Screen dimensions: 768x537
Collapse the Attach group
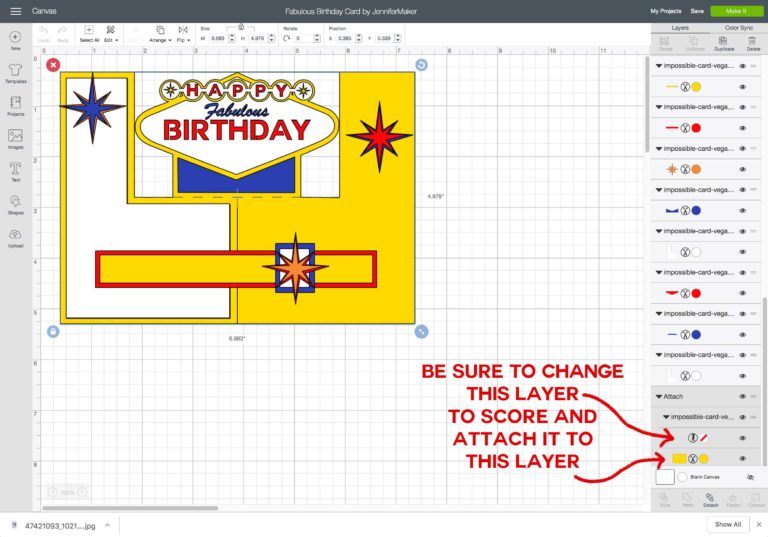click(659, 396)
